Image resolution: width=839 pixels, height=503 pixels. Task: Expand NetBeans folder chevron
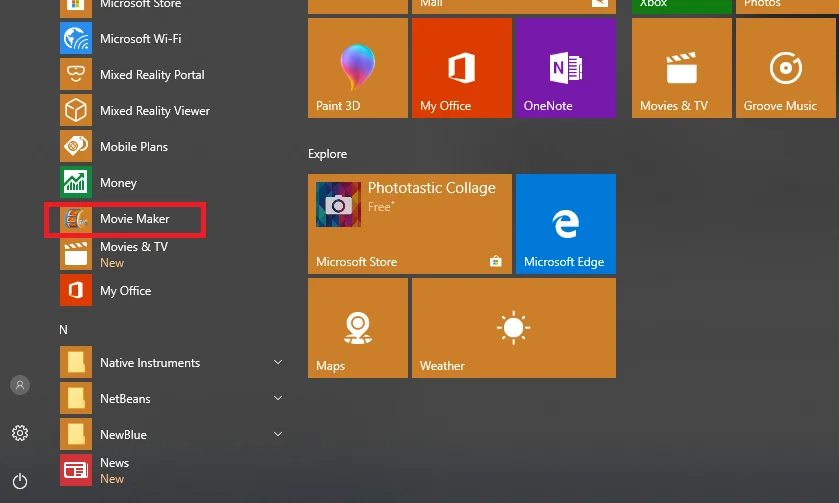click(278, 398)
